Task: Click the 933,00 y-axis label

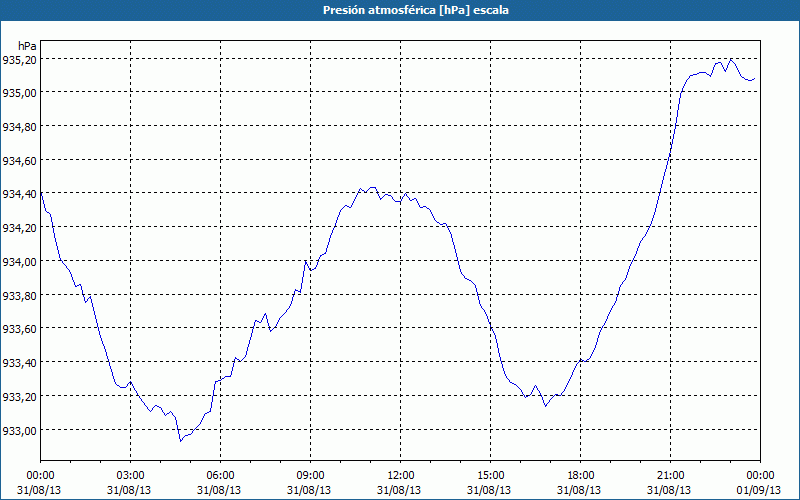Action: pyautogui.click(x=19, y=431)
